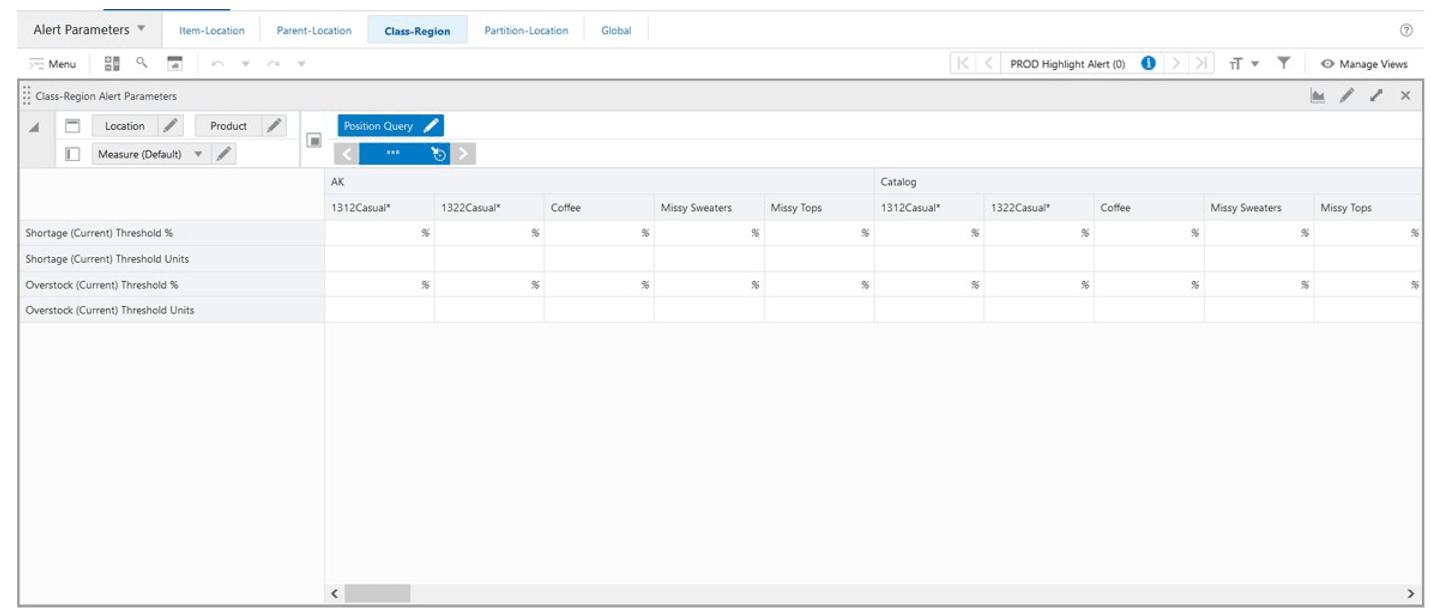Click the redo arrow icon
1431x614 pixels.
(274, 64)
